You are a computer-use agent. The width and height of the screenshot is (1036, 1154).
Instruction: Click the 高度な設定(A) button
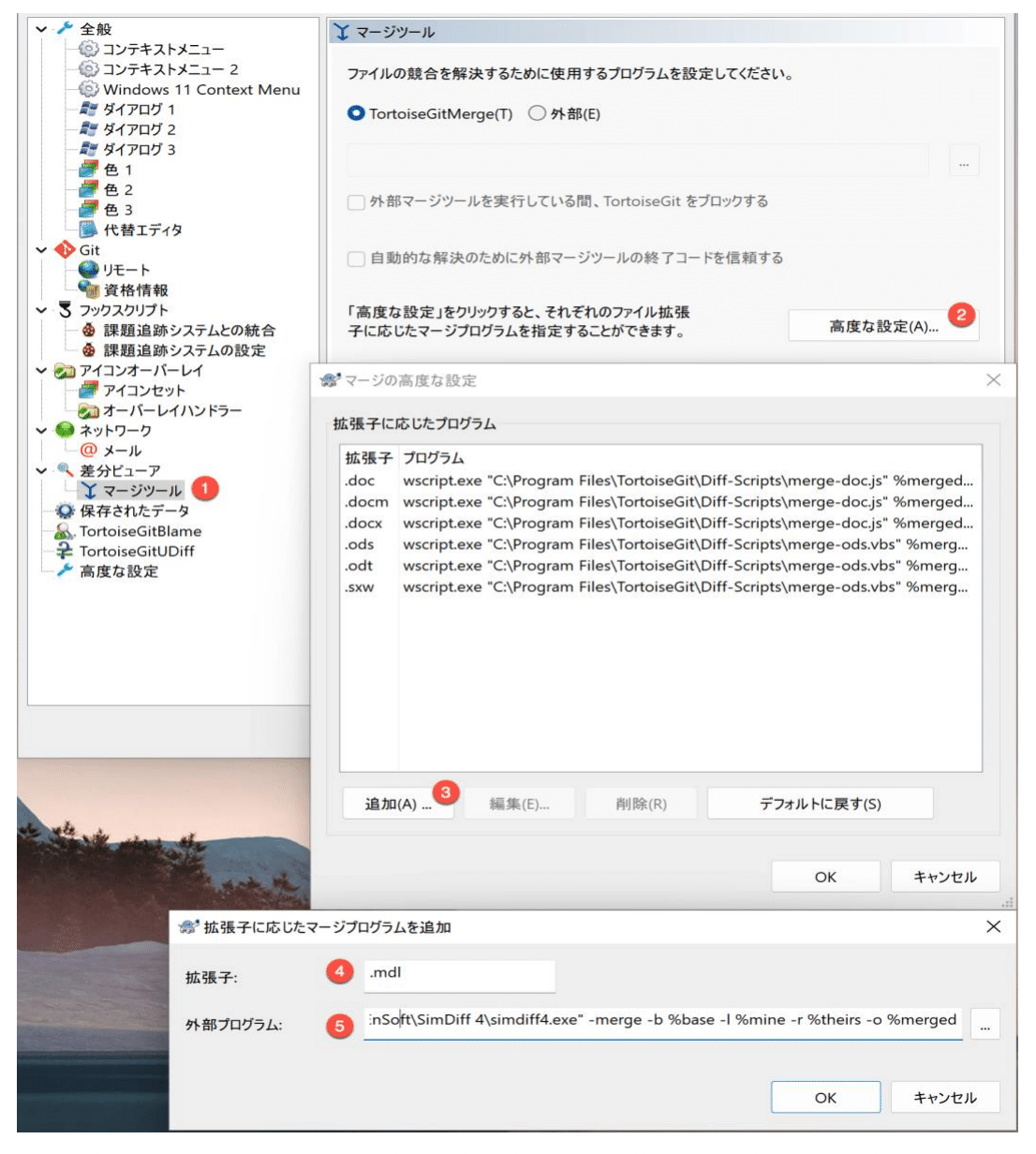pyautogui.click(x=884, y=322)
